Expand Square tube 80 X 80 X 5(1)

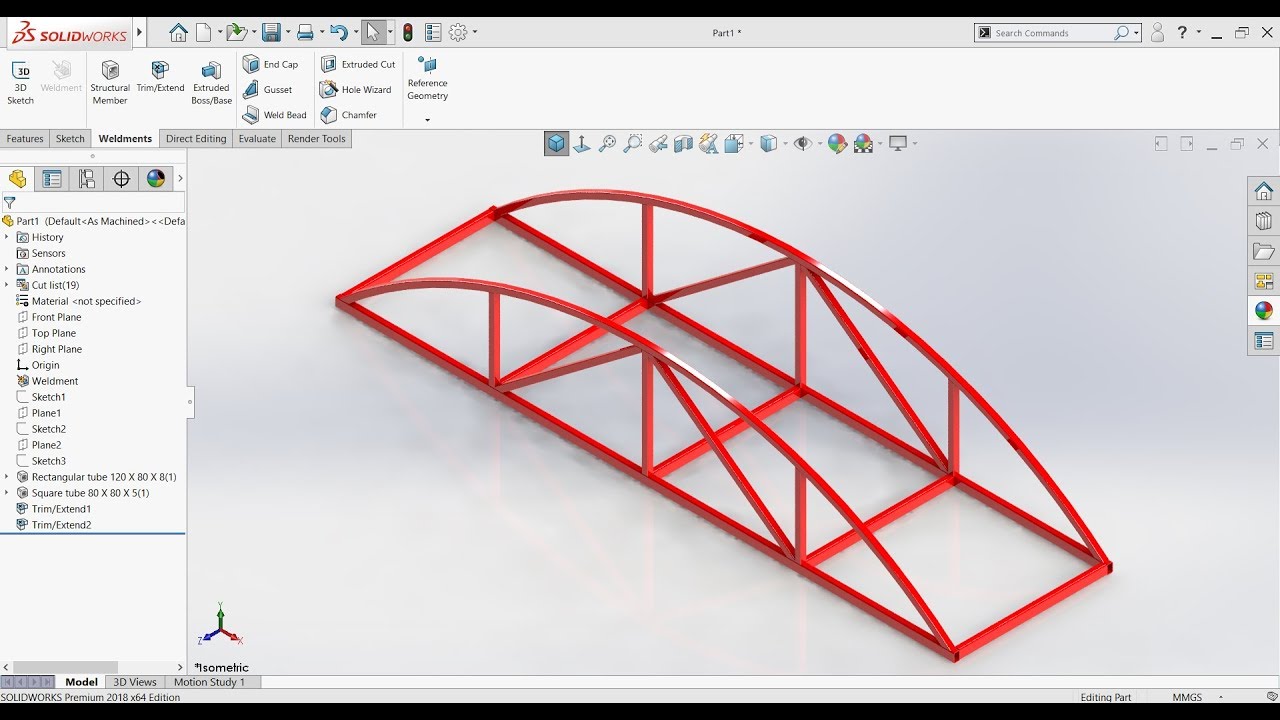pyautogui.click(x=7, y=493)
